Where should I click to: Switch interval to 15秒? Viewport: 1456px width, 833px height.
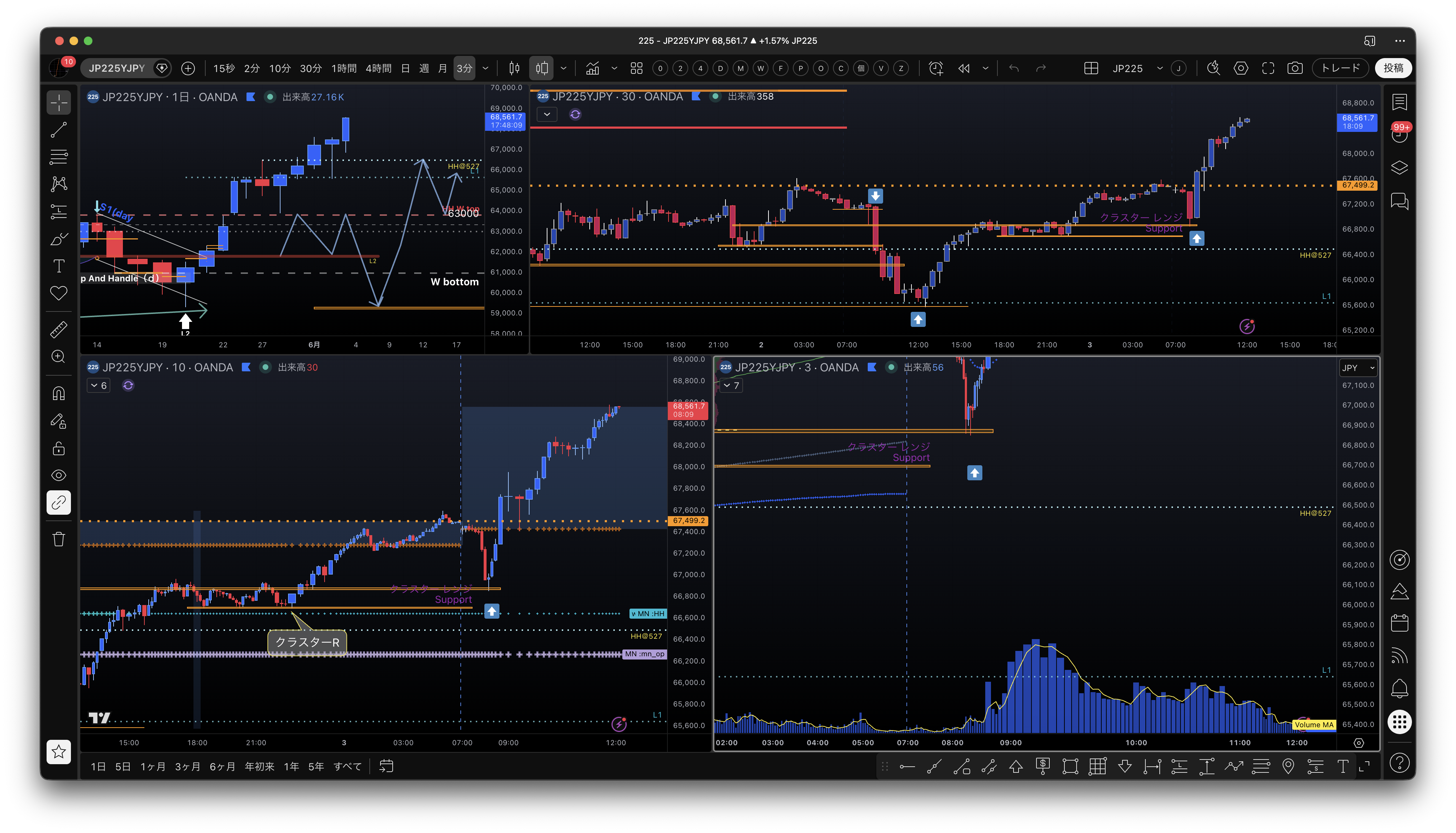point(224,68)
